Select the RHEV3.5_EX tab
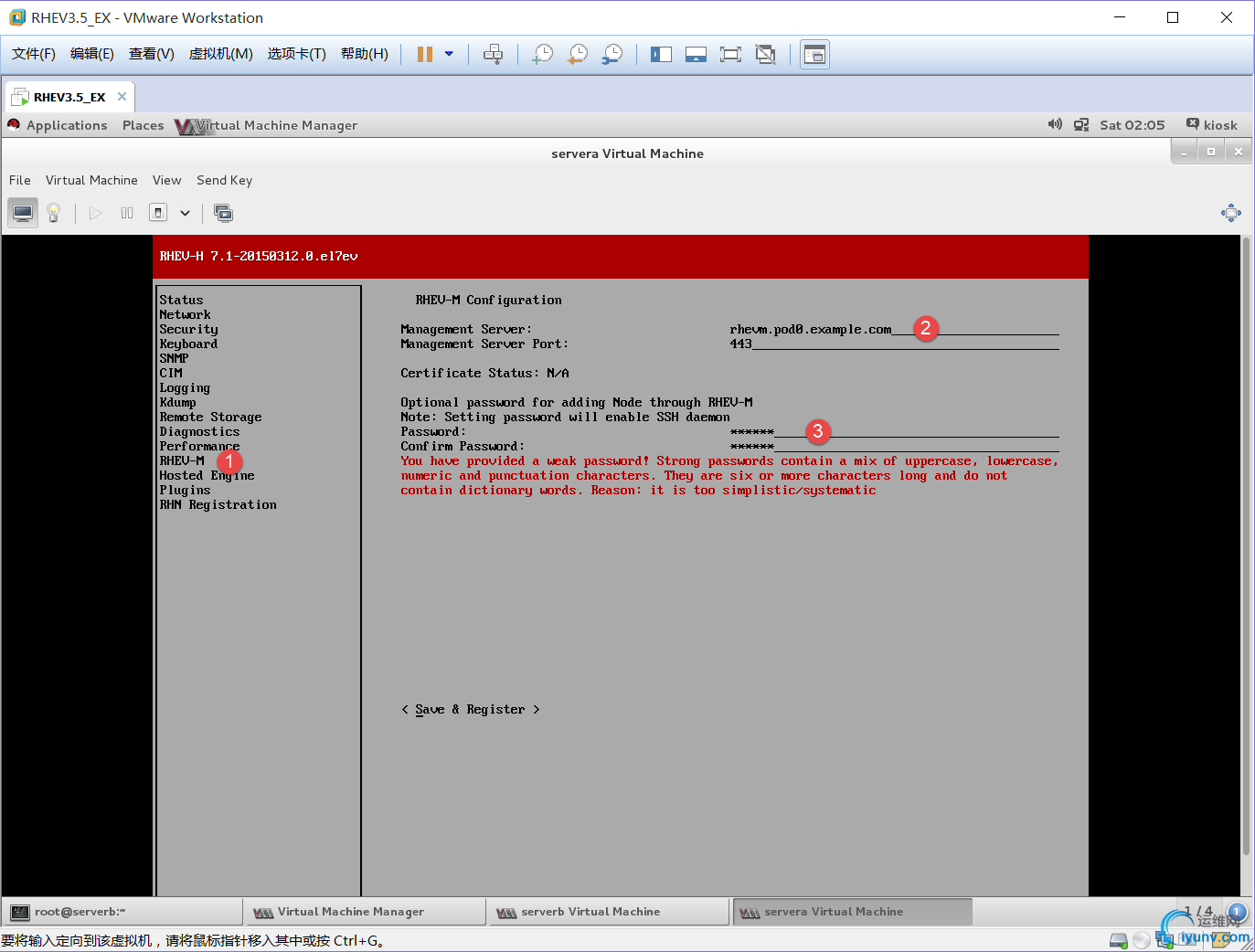Image resolution: width=1255 pixels, height=952 pixels. 69,97
